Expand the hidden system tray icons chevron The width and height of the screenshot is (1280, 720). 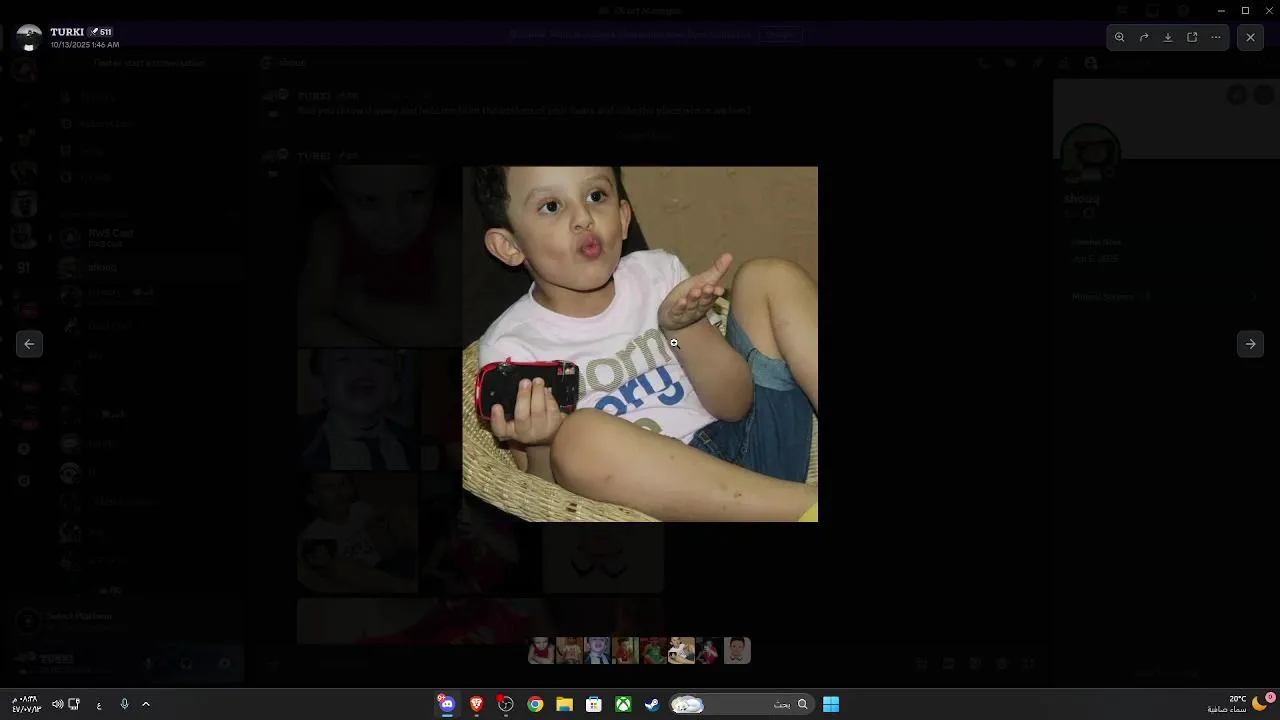(146, 704)
